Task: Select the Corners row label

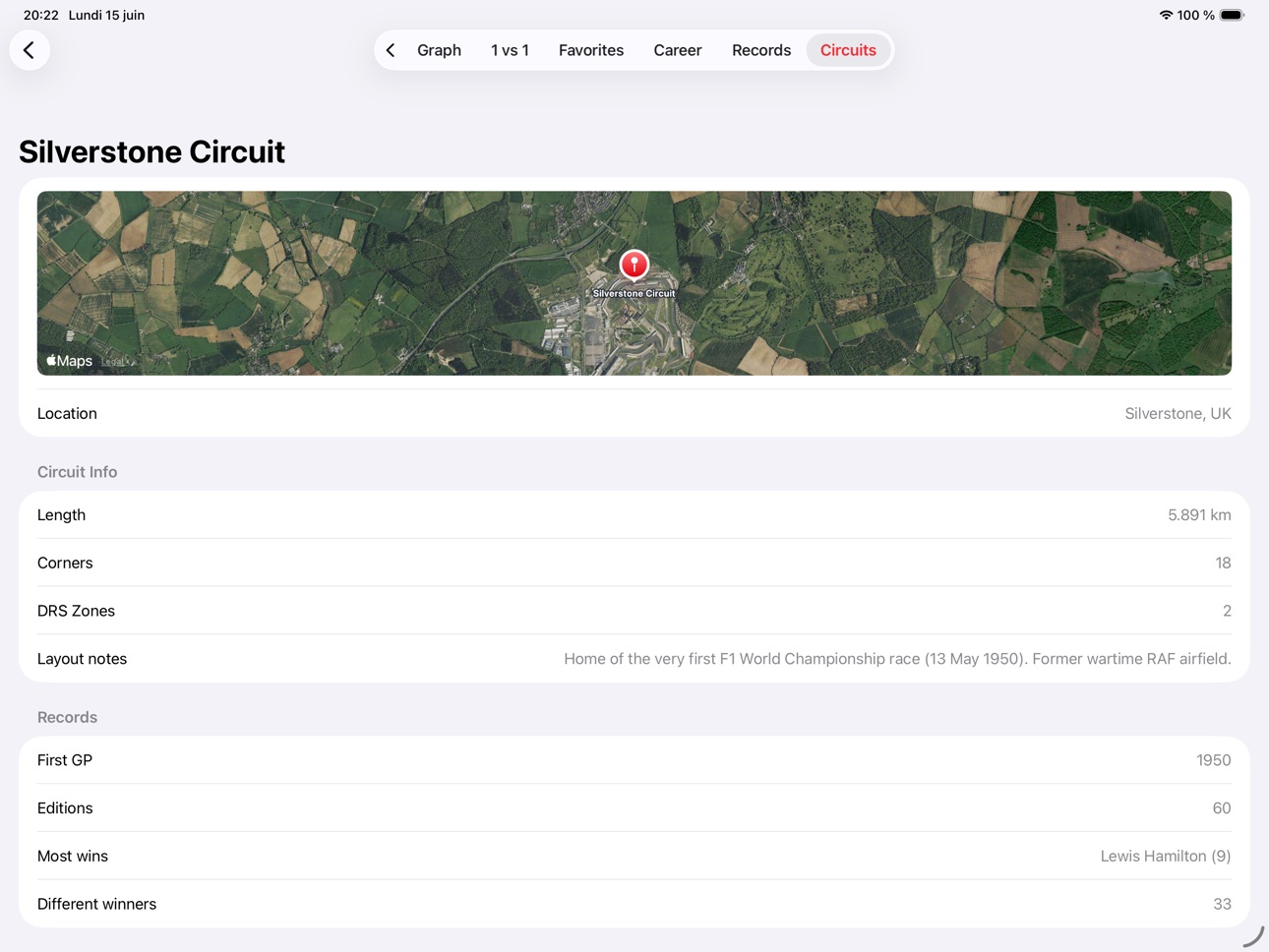Action: 65,563
